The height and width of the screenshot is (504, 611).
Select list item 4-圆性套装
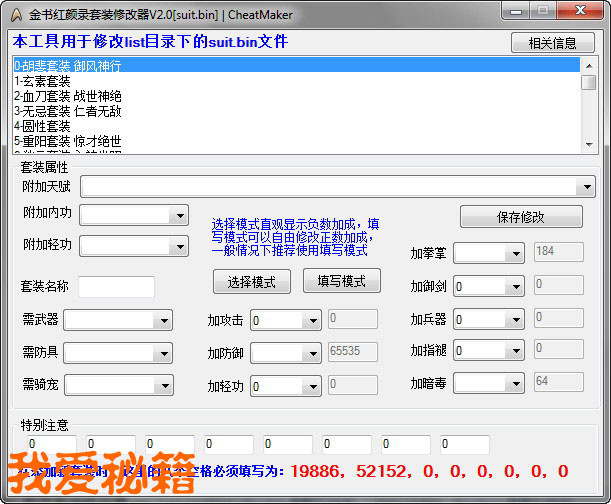point(42,126)
